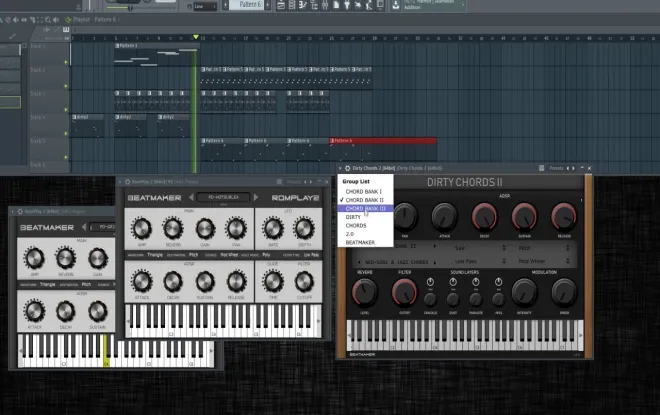Adjust modulation SPEED knob

point(564,293)
